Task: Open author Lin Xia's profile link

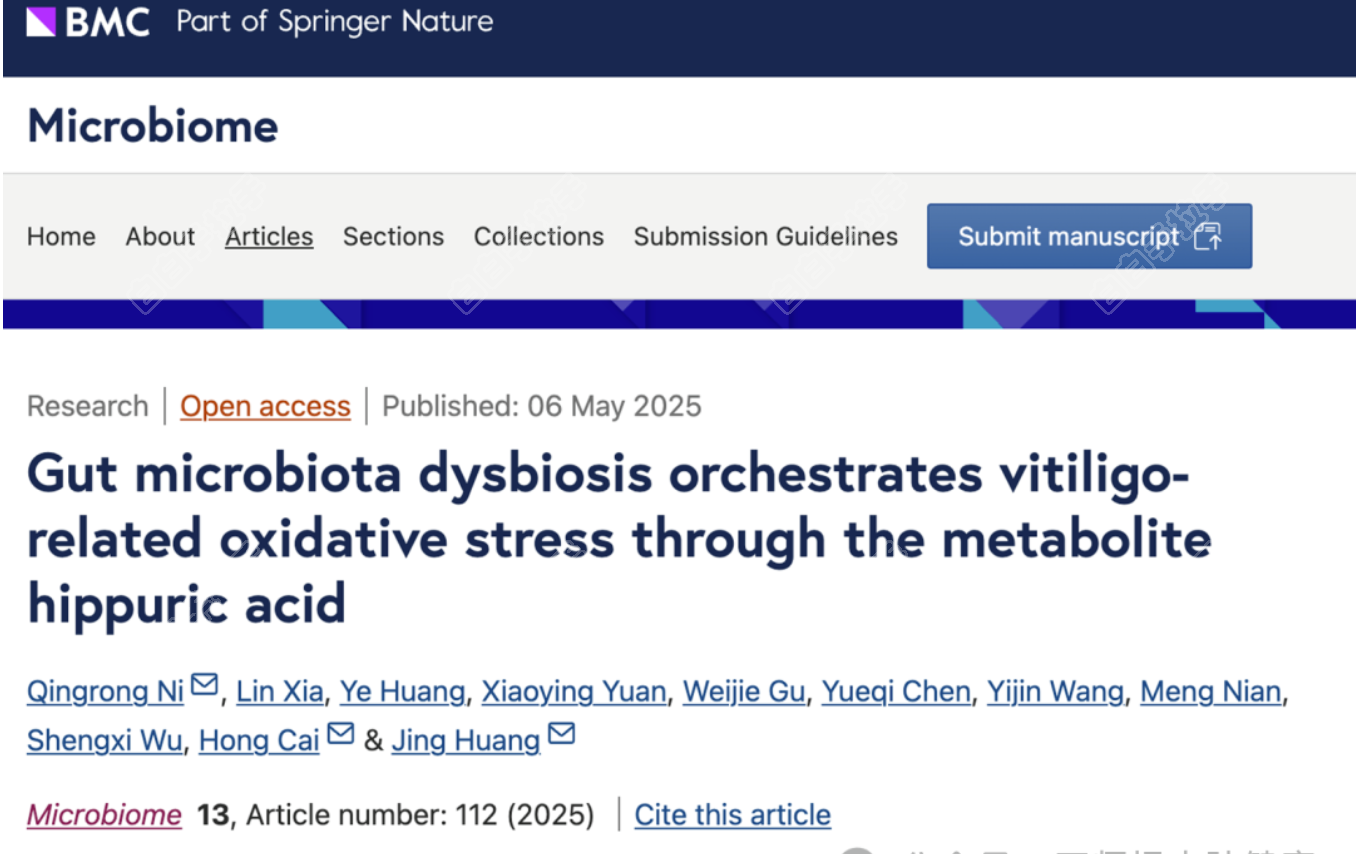Action: pyautogui.click(x=280, y=692)
